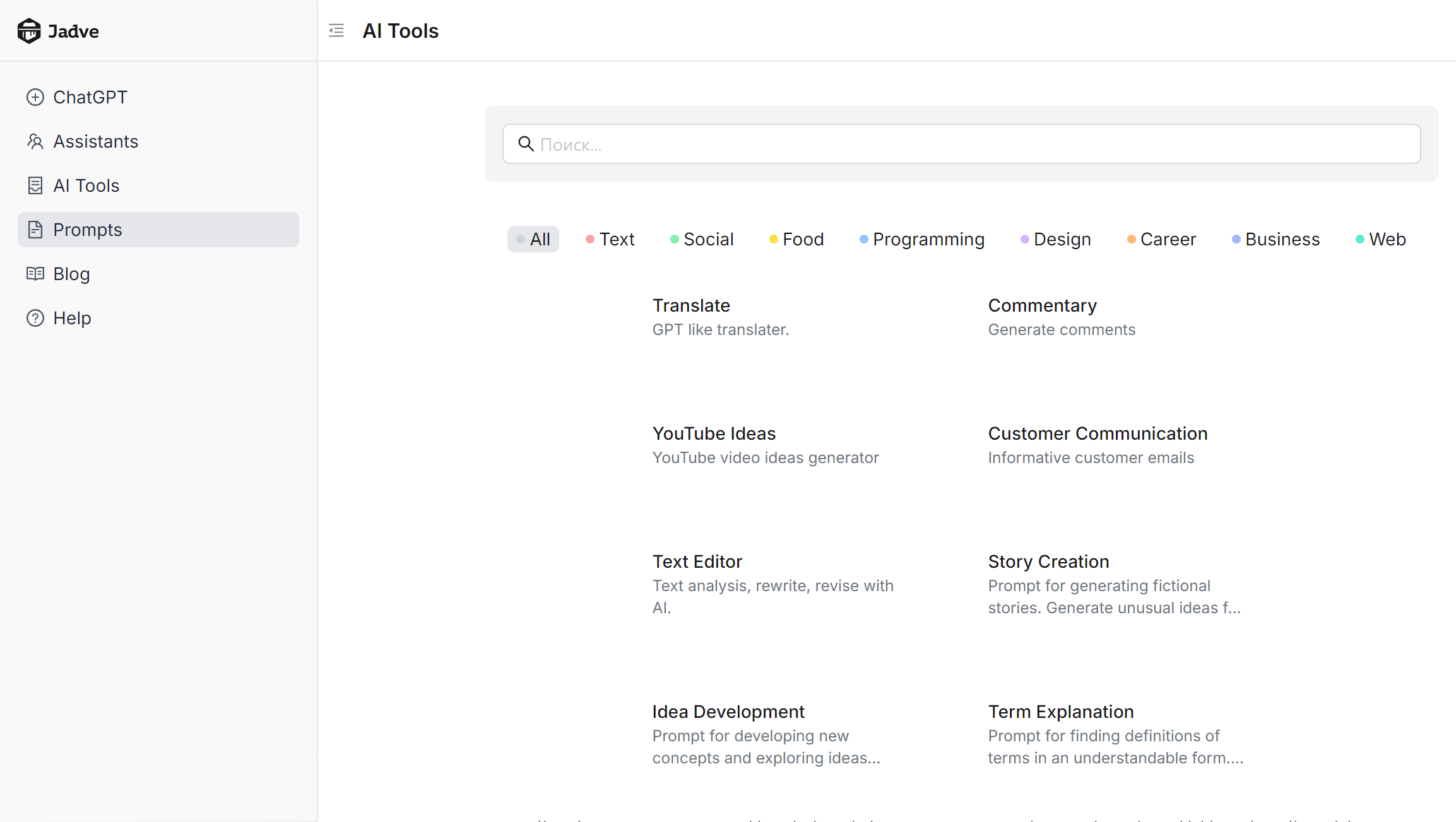Switch to the Programming category
Image resolution: width=1456 pixels, height=822 pixels.
coord(922,239)
